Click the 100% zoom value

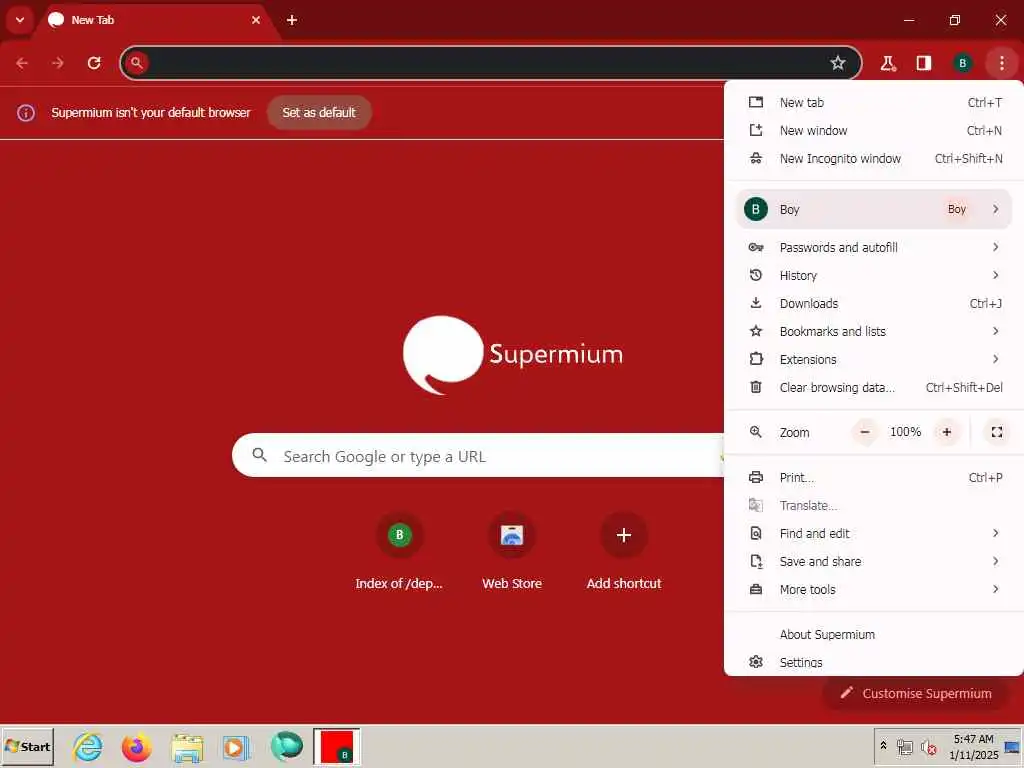(x=905, y=432)
